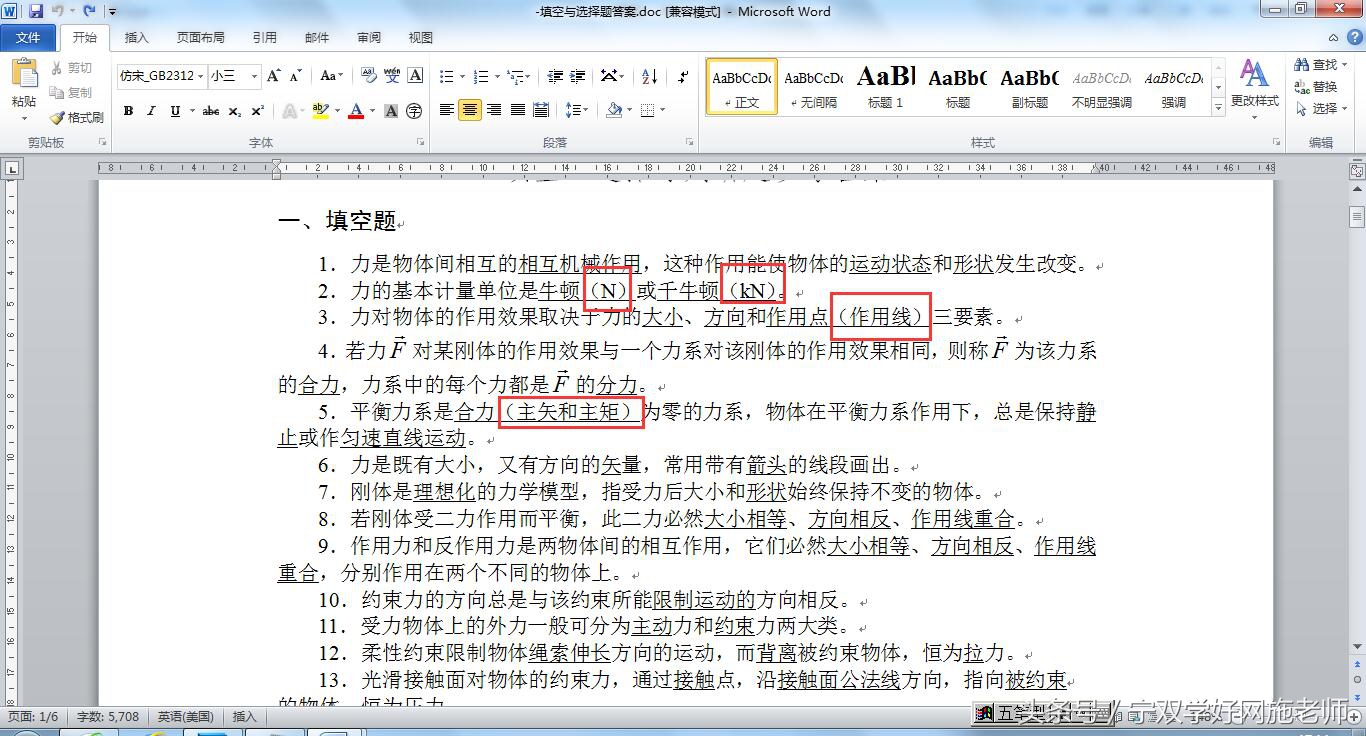
Task: Click the Character Shading icon
Action: coord(392,111)
